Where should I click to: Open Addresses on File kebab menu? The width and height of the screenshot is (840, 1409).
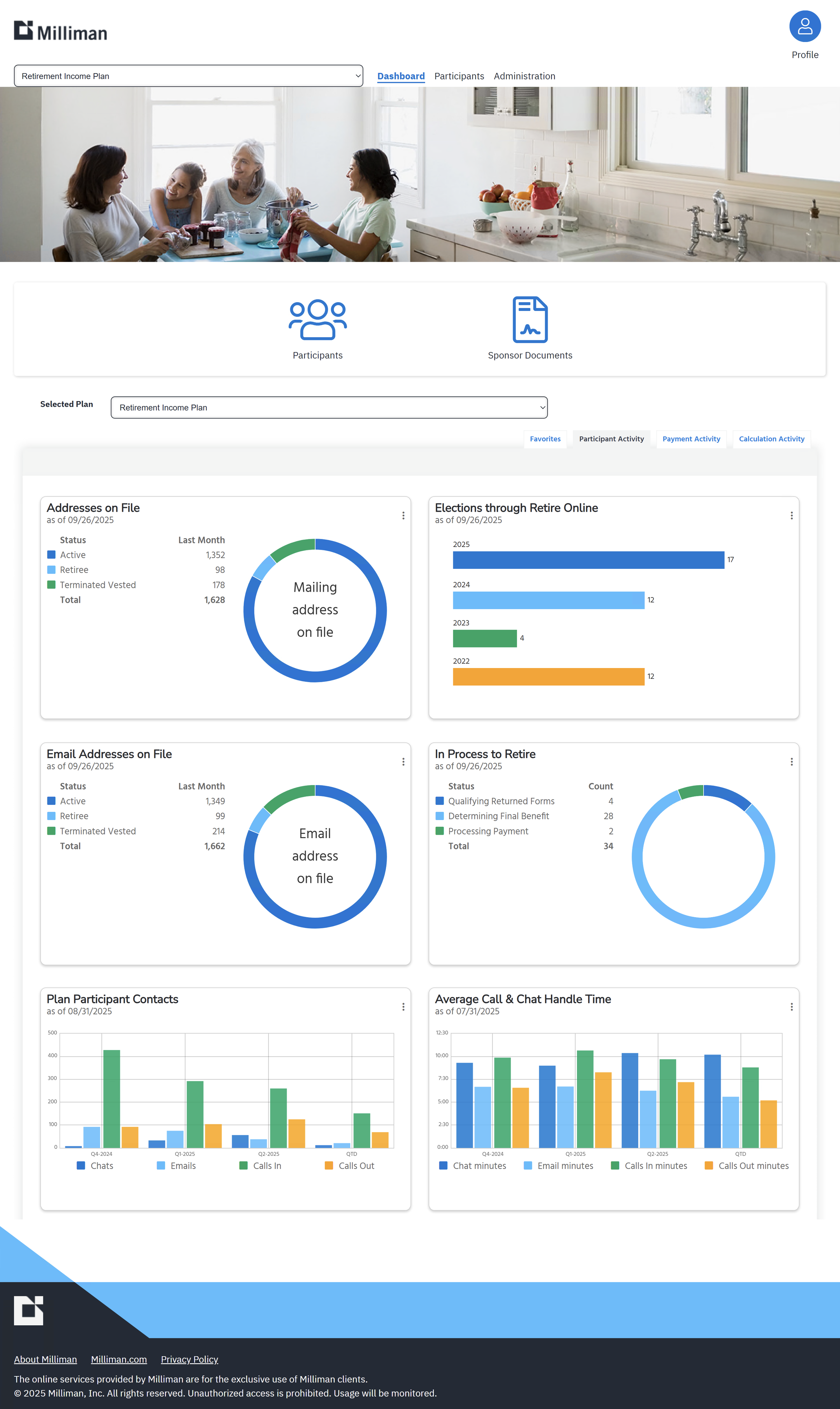[x=403, y=515]
